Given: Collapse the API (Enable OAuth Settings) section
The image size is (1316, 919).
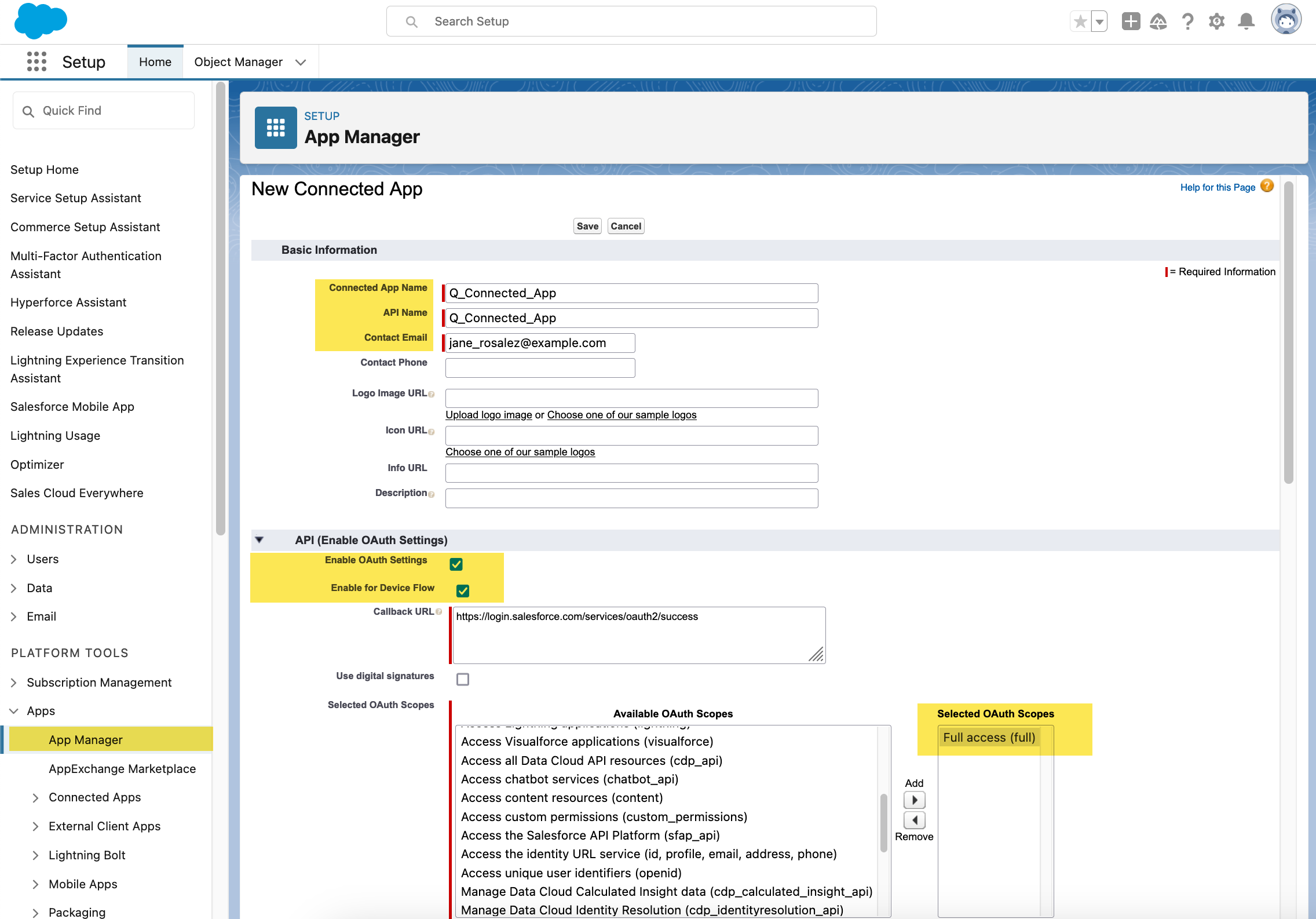Looking at the screenshot, I should coord(259,539).
